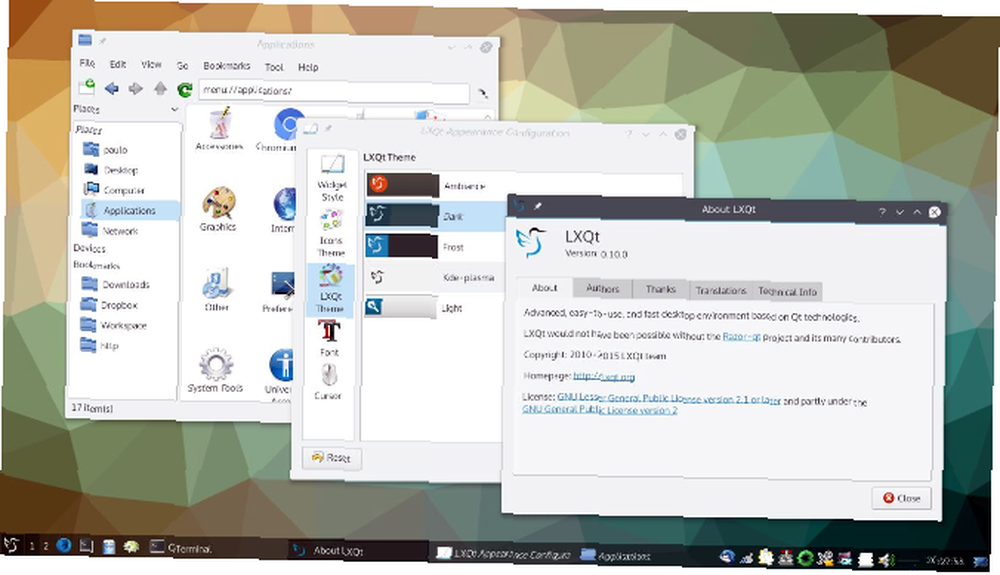Click the show desktop icon at panel's right end

tap(980, 561)
